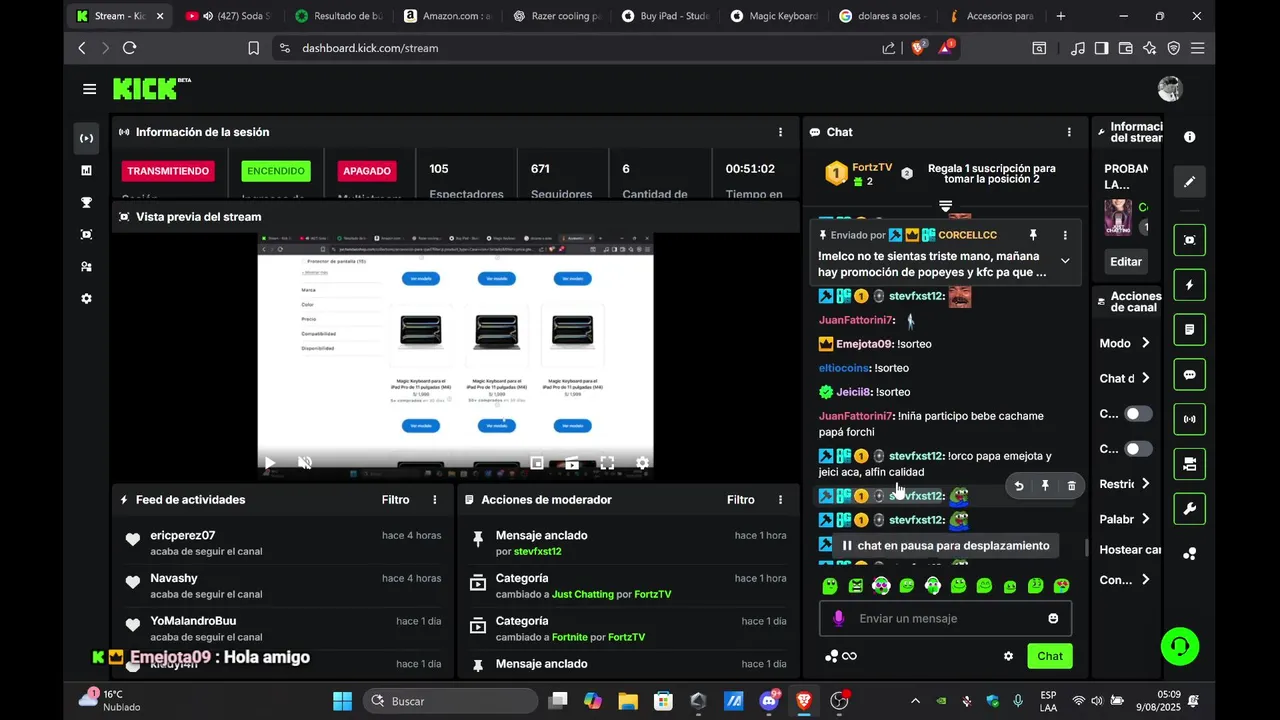Screen dimensions: 1280x720
Task: Enter fullscreen on the stream preview
Action: pos(606,463)
